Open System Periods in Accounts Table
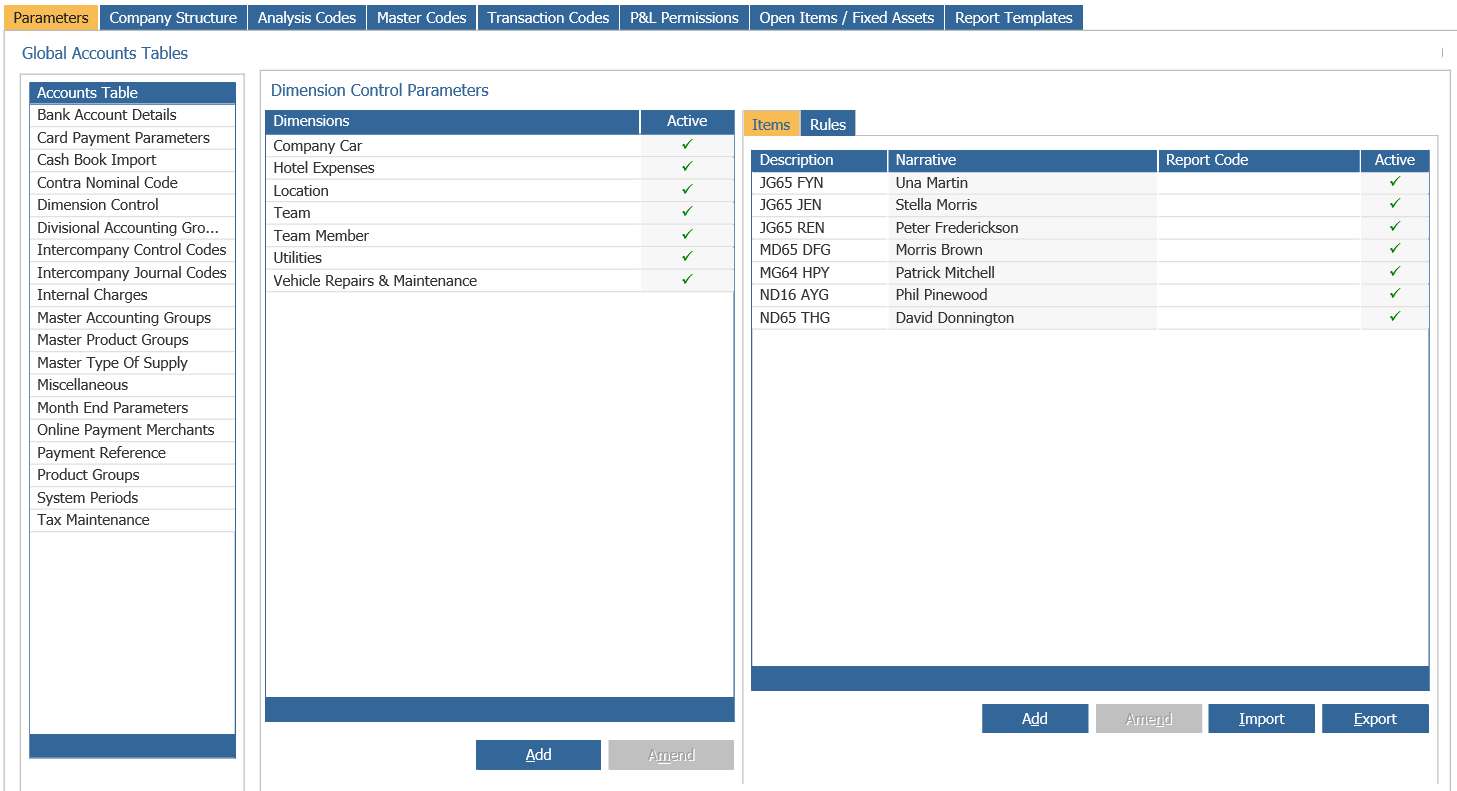 88,497
